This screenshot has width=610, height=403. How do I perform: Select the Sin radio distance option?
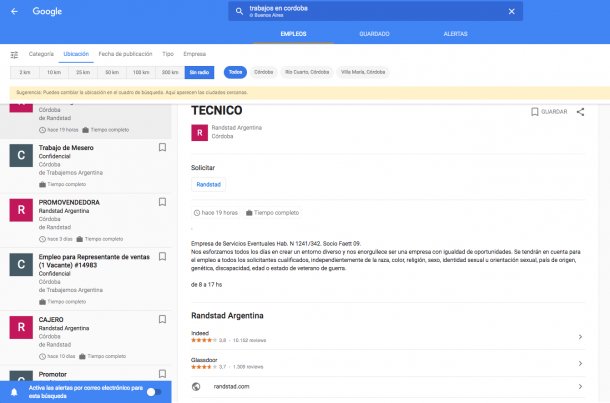coord(198,72)
